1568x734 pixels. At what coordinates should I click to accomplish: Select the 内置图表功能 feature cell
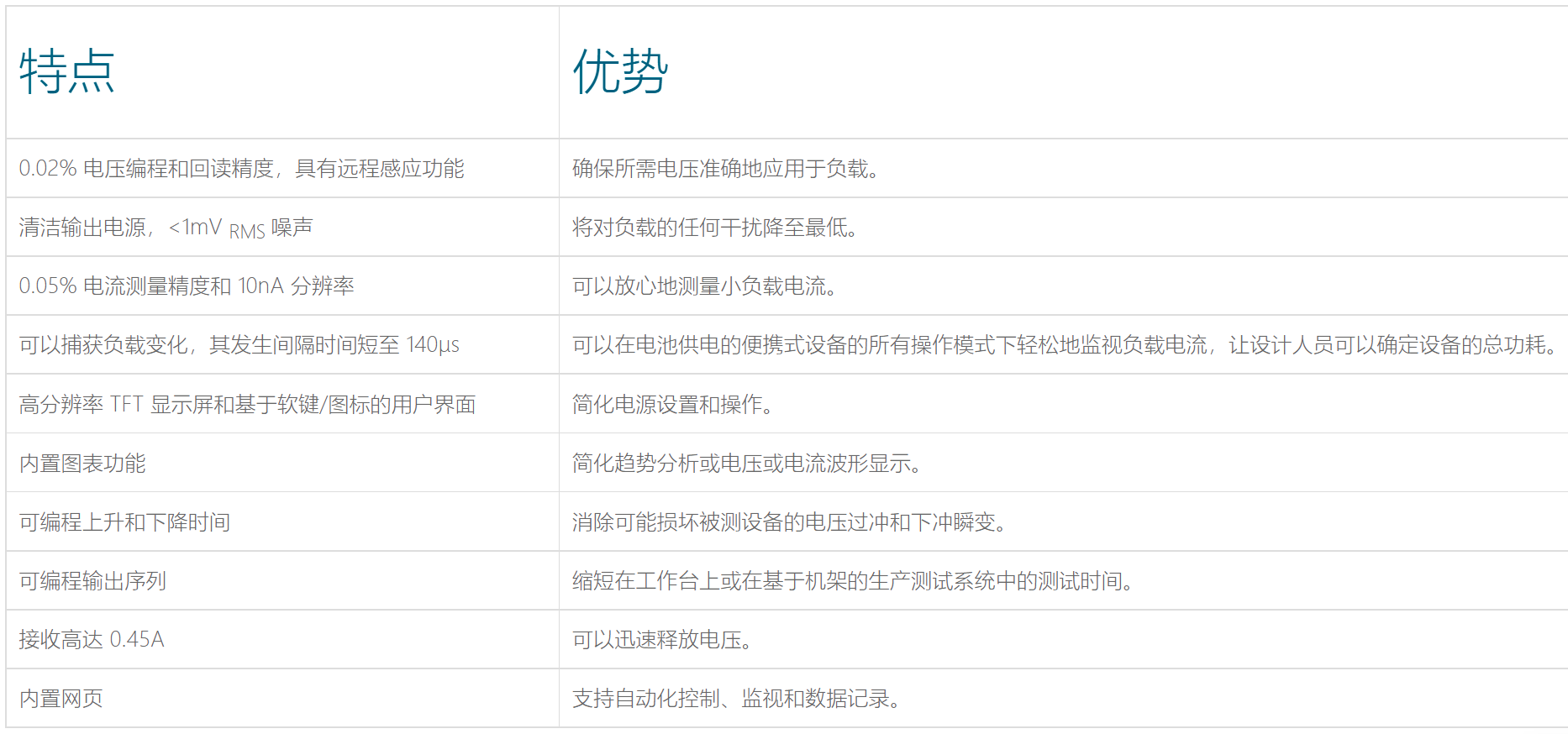(82, 464)
